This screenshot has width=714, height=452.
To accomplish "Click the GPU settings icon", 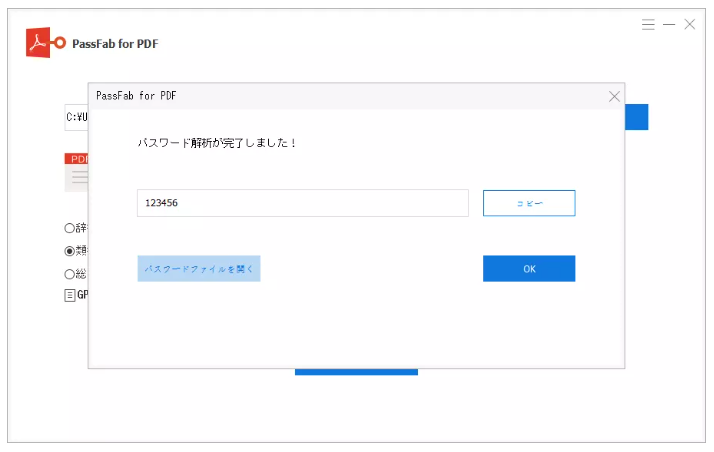I will click(x=70, y=295).
